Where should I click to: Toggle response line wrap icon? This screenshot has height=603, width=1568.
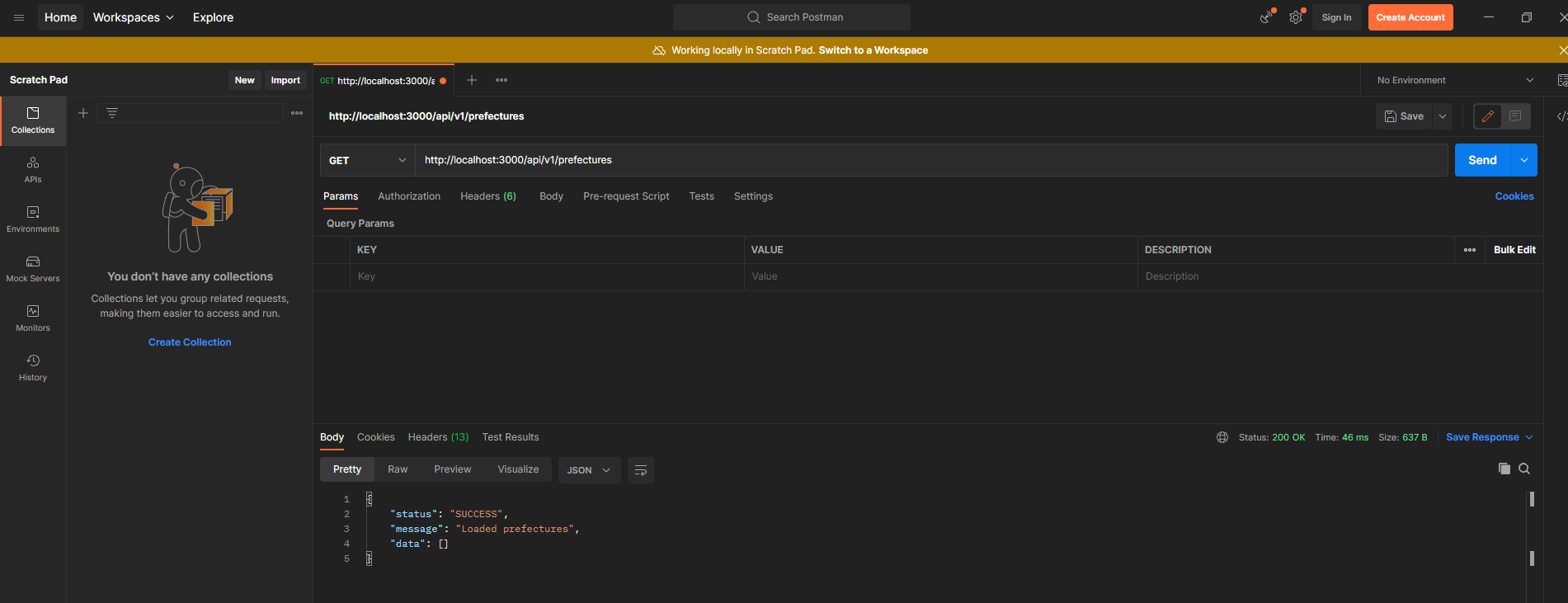point(641,470)
